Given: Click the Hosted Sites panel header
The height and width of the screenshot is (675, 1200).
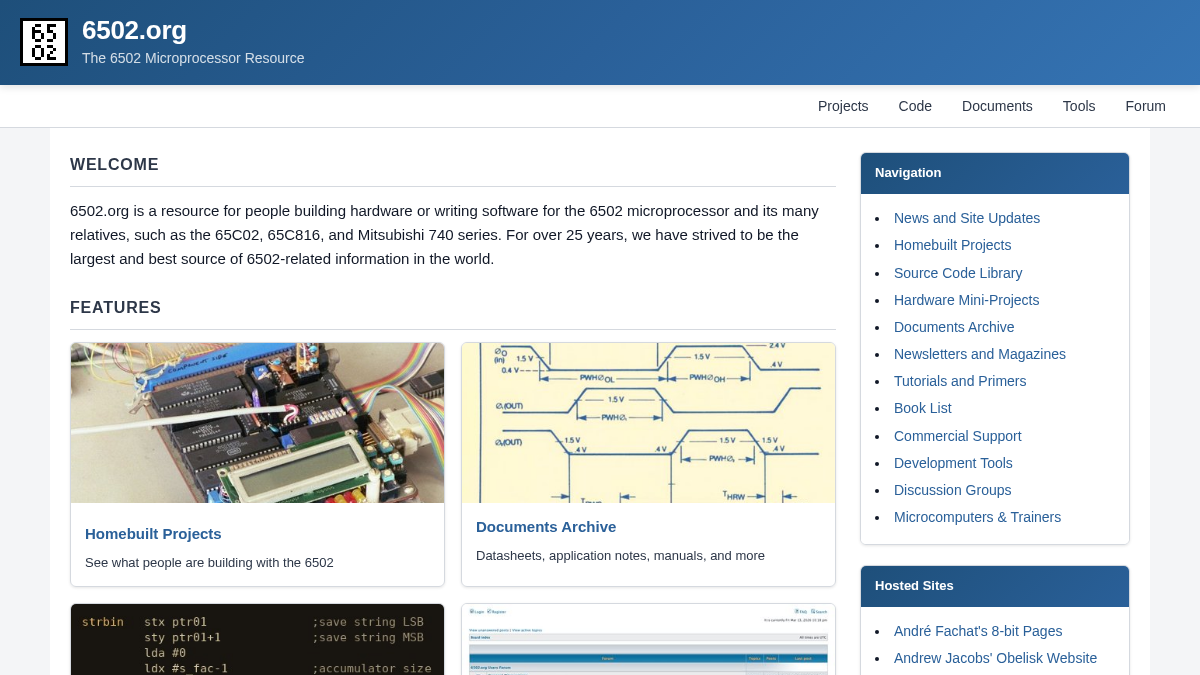Looking at the screenshot, I should 995,586.
